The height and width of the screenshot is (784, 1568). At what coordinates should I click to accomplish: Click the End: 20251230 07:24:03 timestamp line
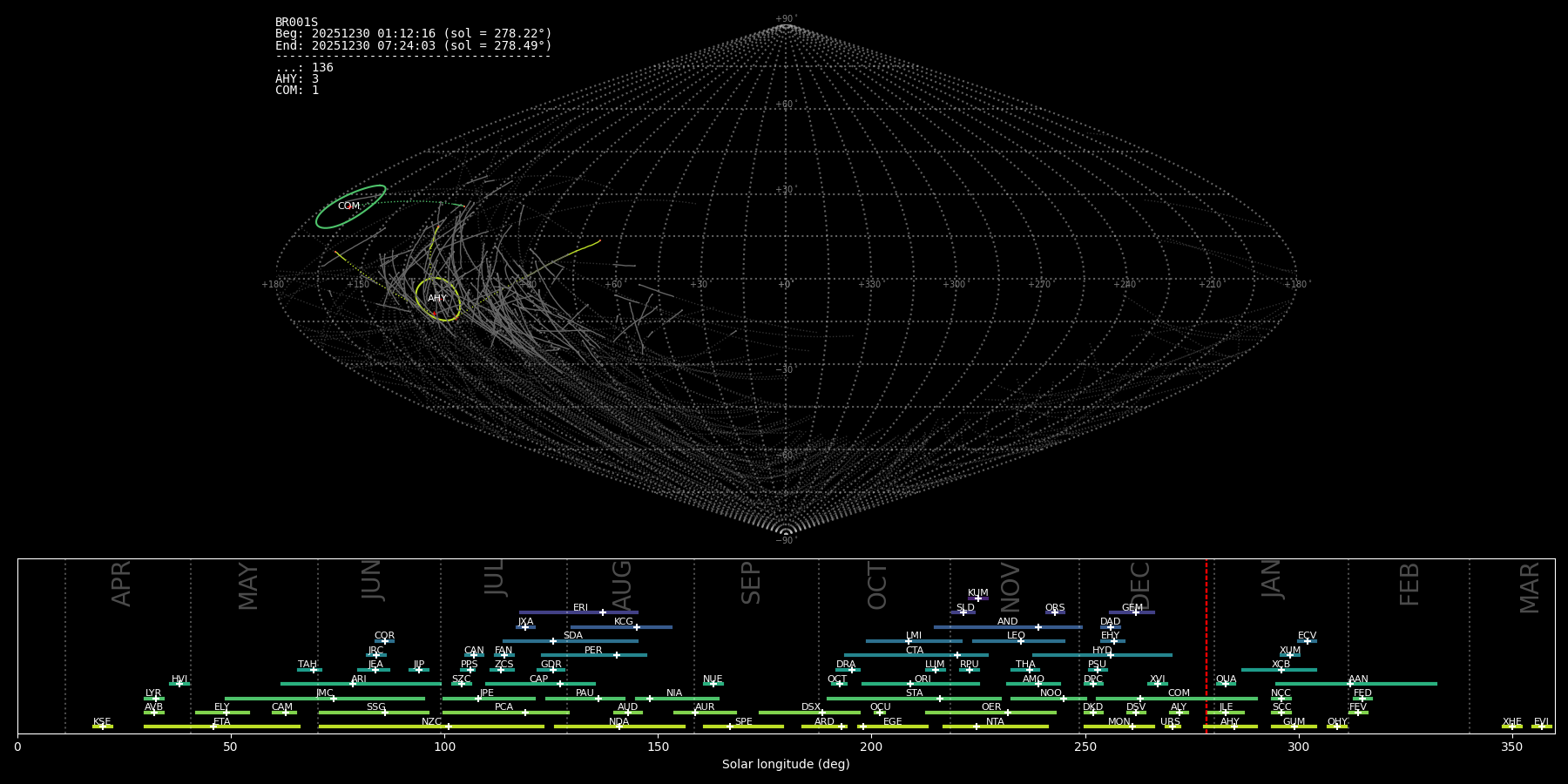[414, 45]
